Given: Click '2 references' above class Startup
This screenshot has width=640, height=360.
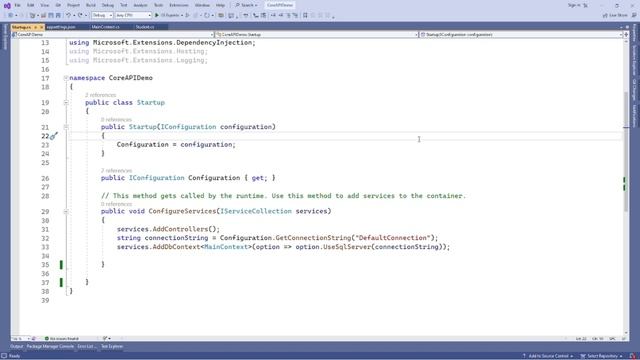Looking at the screenshot, I should pos(100,95).
